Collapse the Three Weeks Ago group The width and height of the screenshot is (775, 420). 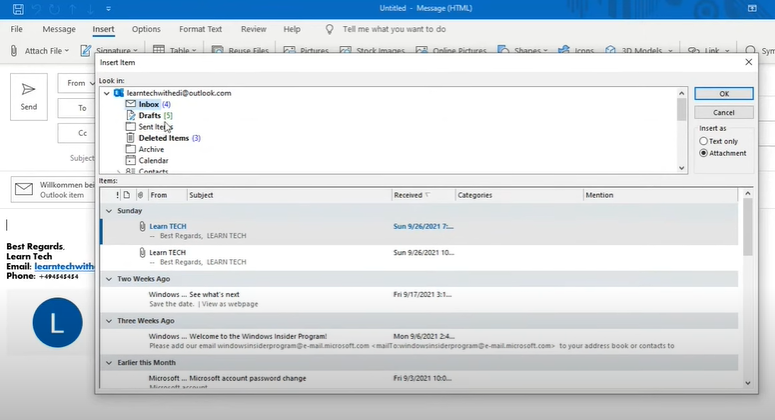point(109,321)
